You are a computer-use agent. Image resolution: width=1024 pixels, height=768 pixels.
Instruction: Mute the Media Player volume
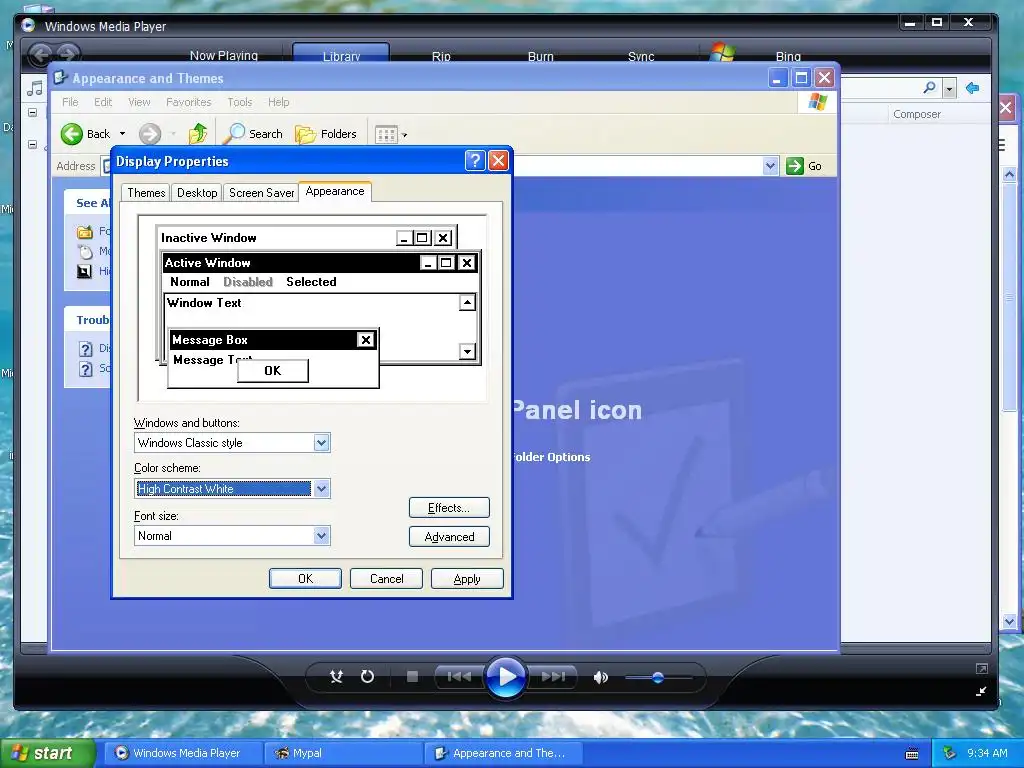(600, 677)
